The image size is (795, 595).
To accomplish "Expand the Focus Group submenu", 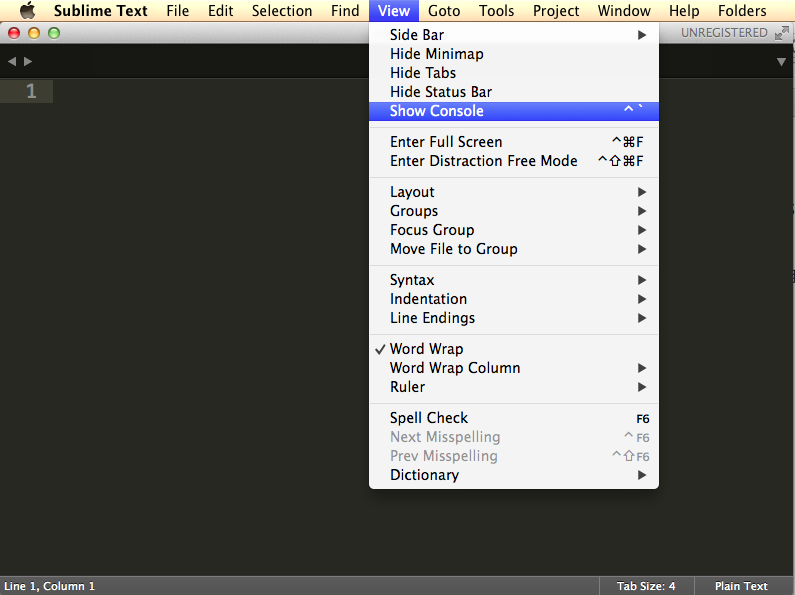I will click(514, 230).
